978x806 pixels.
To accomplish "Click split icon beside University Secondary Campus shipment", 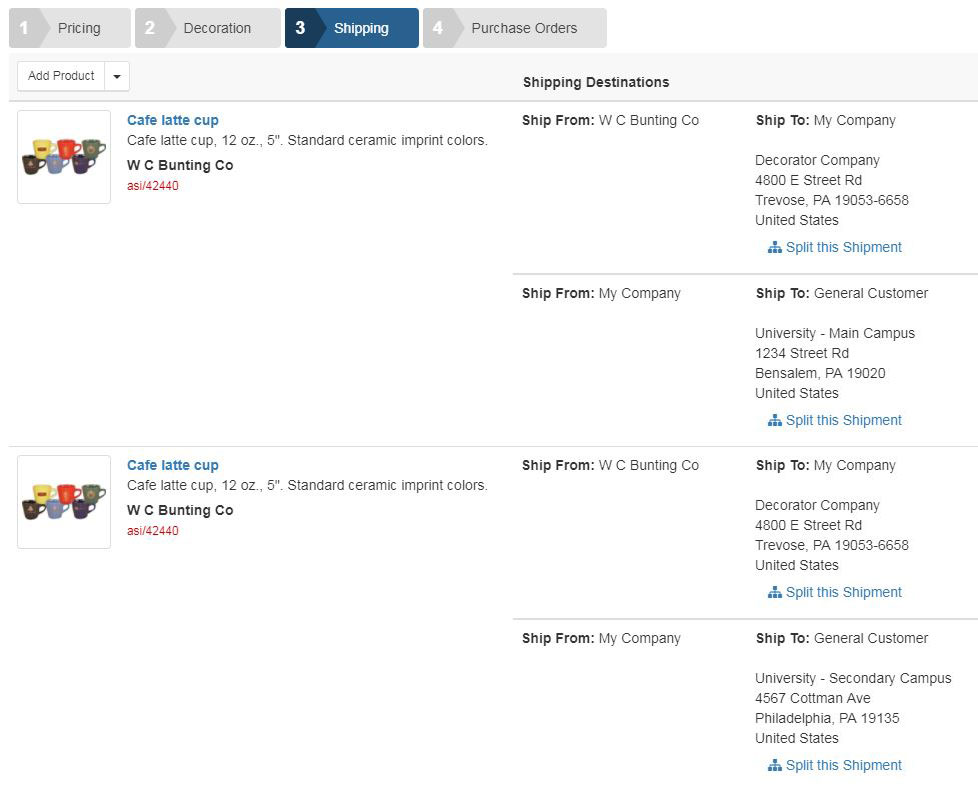I will tap(774, 765).
